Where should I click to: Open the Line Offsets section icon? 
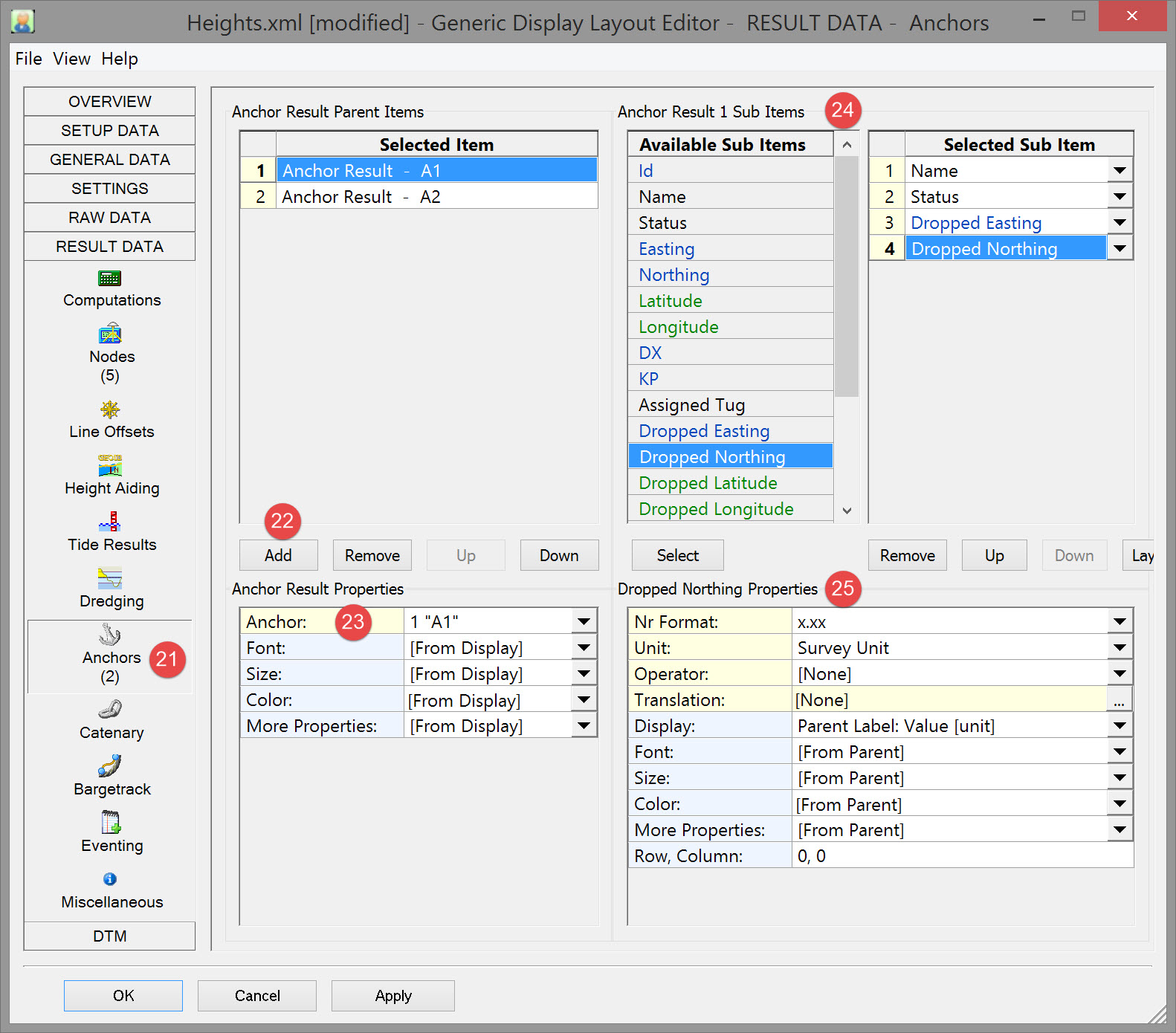[110, 409]
